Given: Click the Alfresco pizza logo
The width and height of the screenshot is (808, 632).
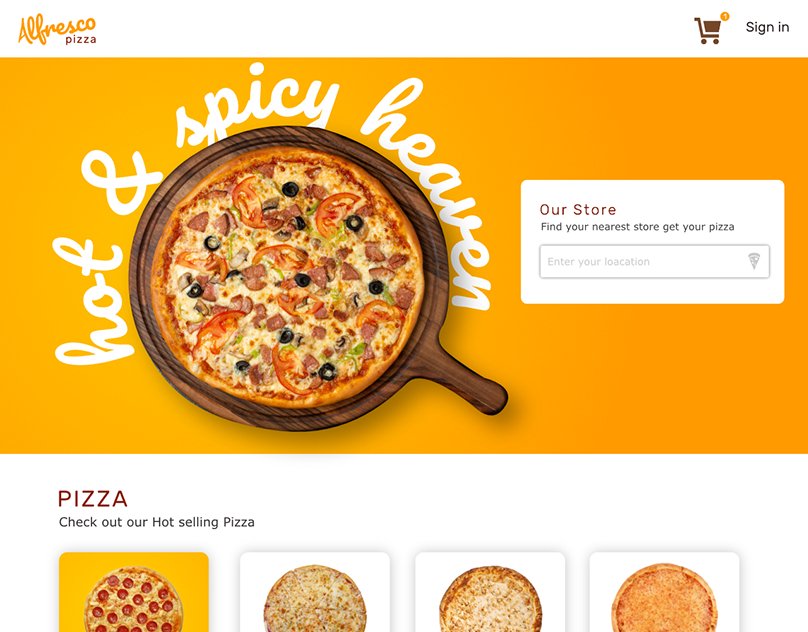Looking at the screenshot, I should (57, 30).
